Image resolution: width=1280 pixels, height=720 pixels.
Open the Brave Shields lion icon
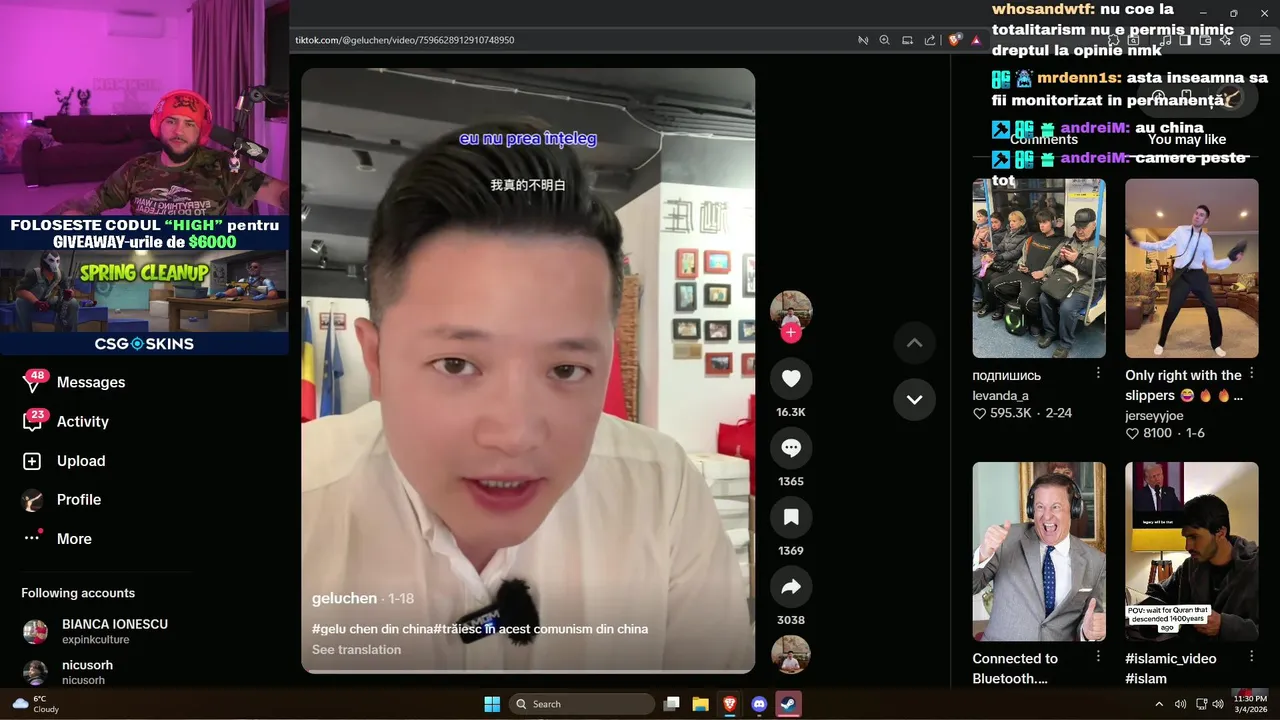point(954,40)
